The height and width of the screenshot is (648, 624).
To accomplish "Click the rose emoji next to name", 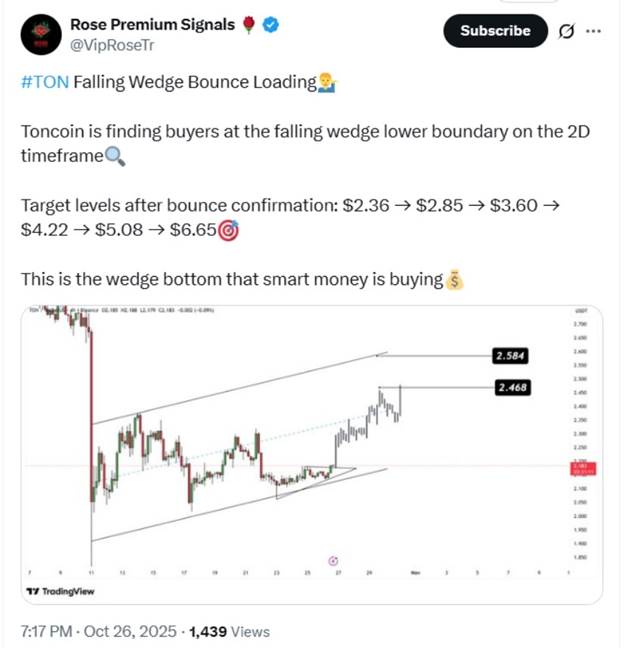I will 249,25.
